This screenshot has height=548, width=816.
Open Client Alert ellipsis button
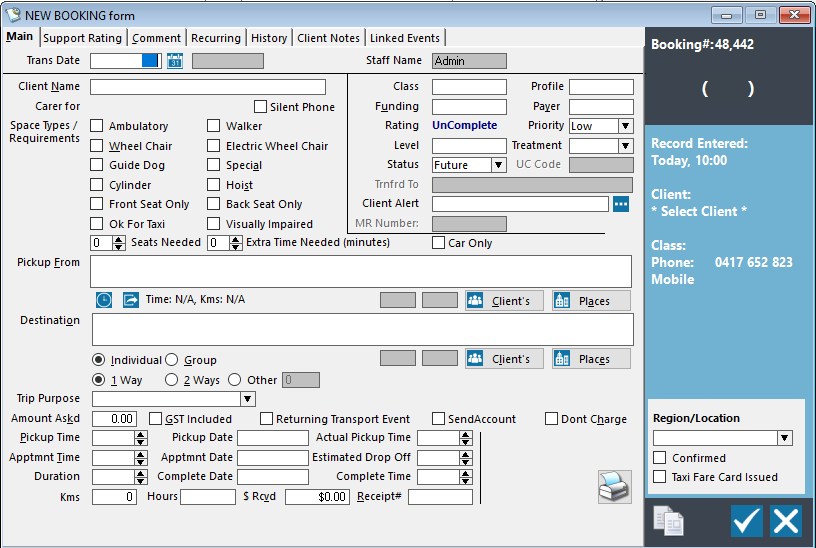coord(621,204)
